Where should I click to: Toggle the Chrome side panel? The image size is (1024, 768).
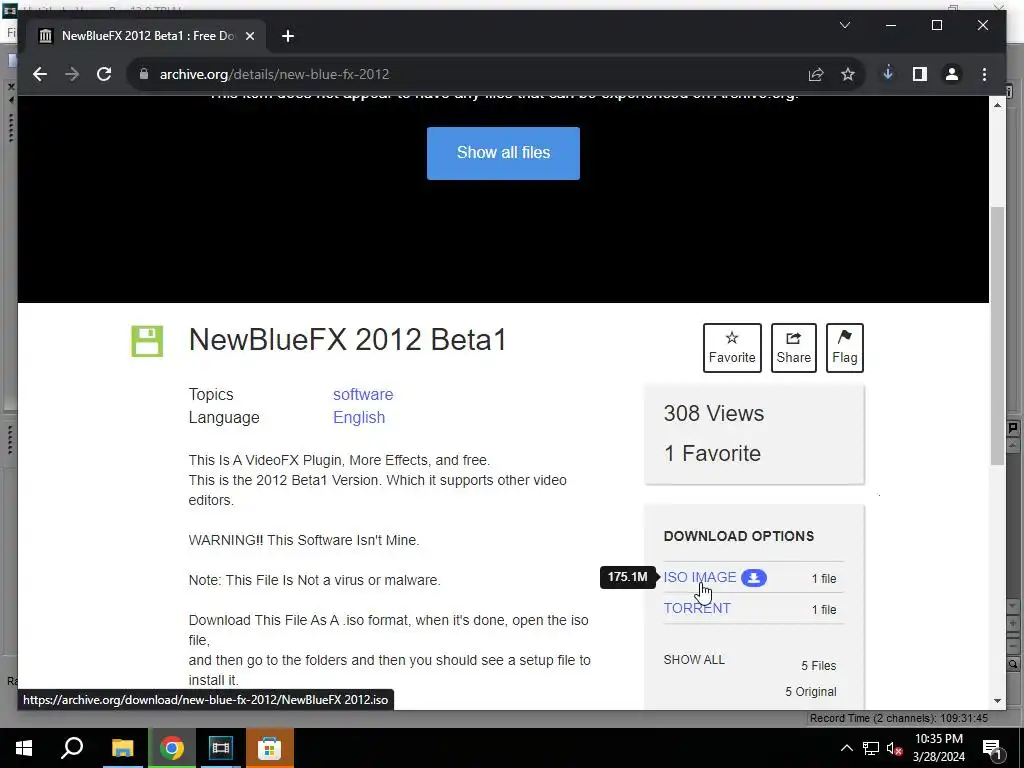point(920,74)
